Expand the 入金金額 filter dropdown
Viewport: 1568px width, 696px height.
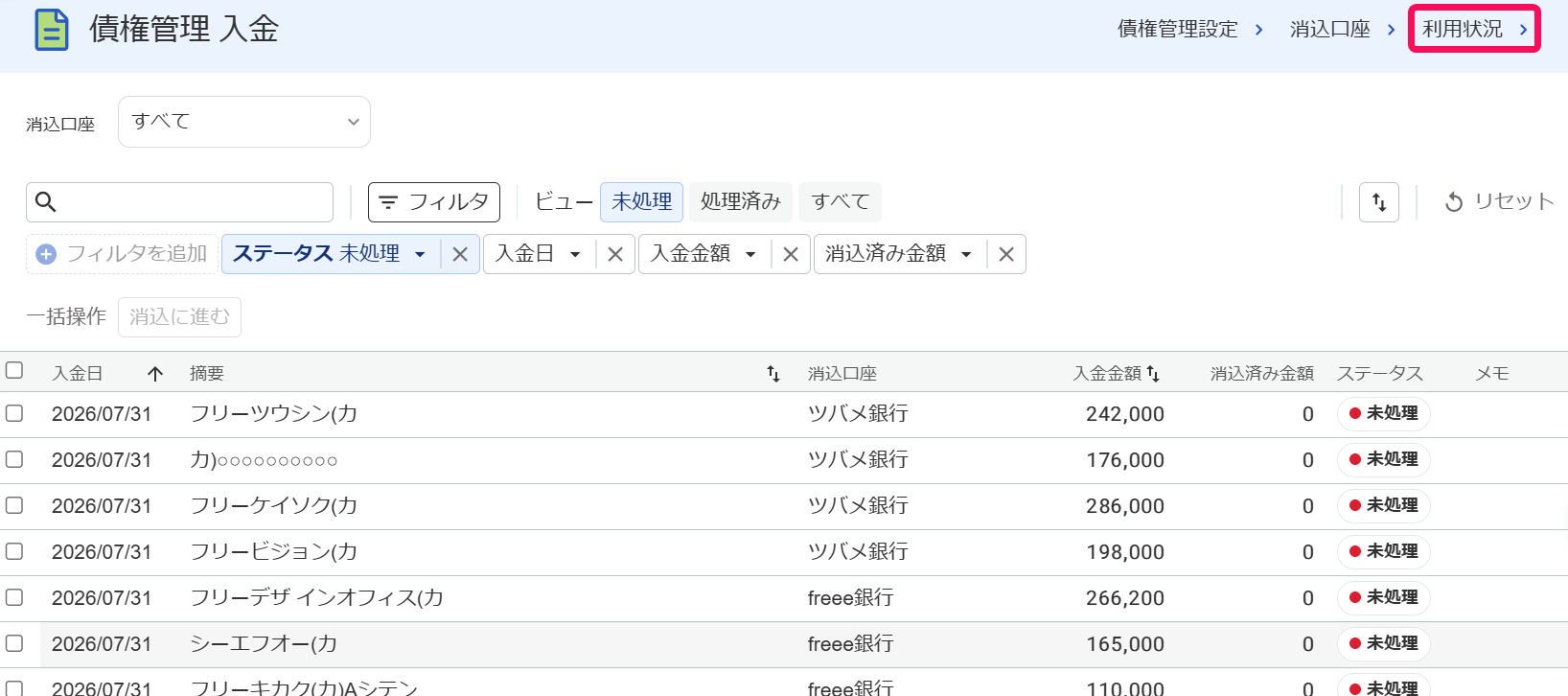[750, 254]
